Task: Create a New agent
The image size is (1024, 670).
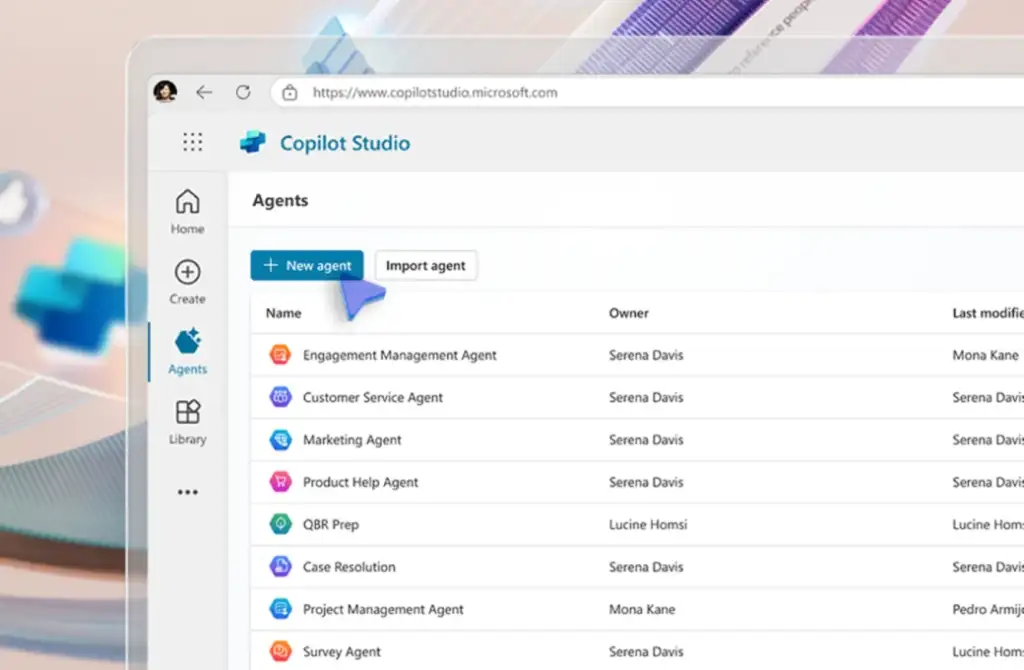Action: (x=306, y=265)
